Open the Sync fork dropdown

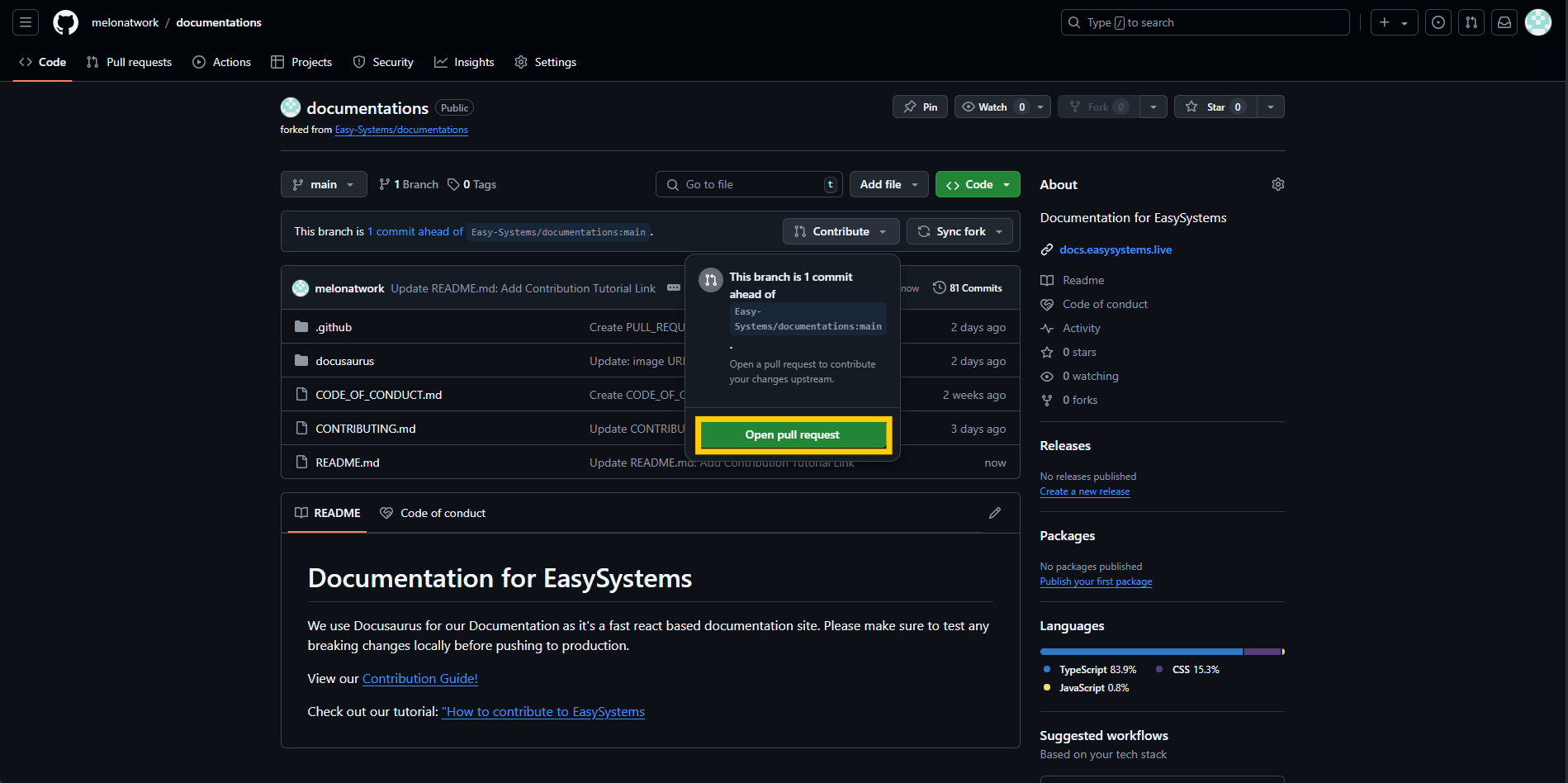pos(959,231)
